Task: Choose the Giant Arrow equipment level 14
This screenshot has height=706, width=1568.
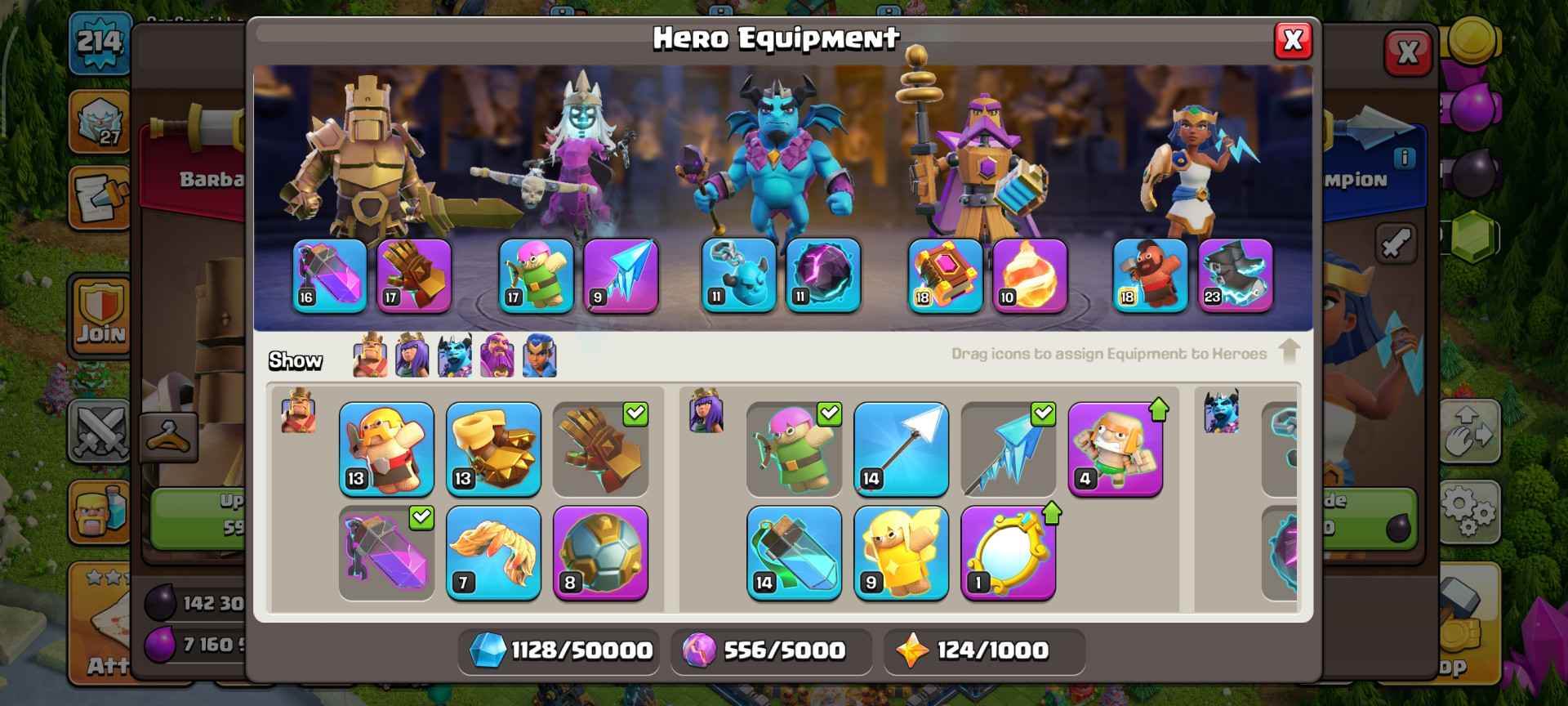Action: (x=901, y=449)
